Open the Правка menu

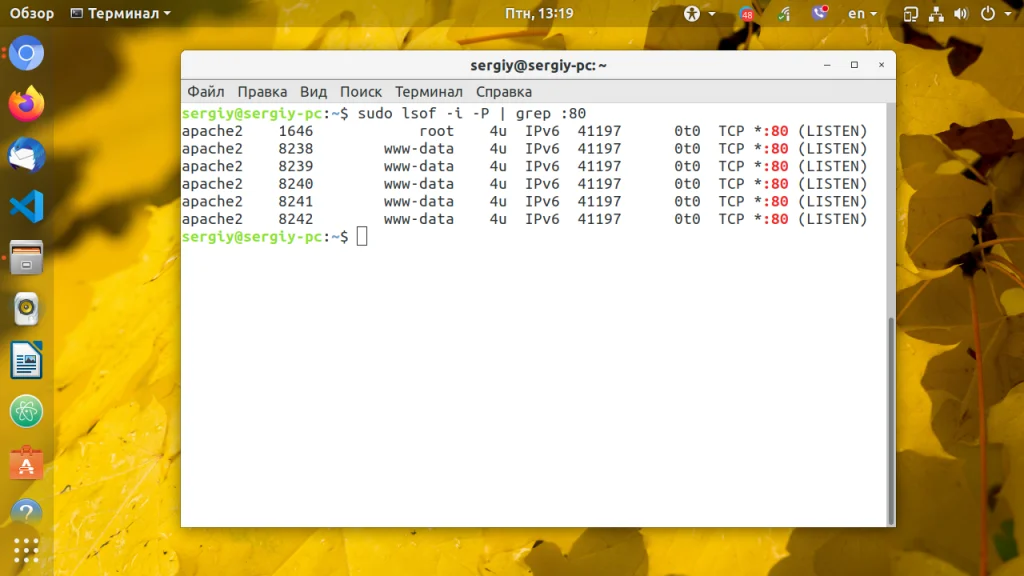[x=262, y=91]
